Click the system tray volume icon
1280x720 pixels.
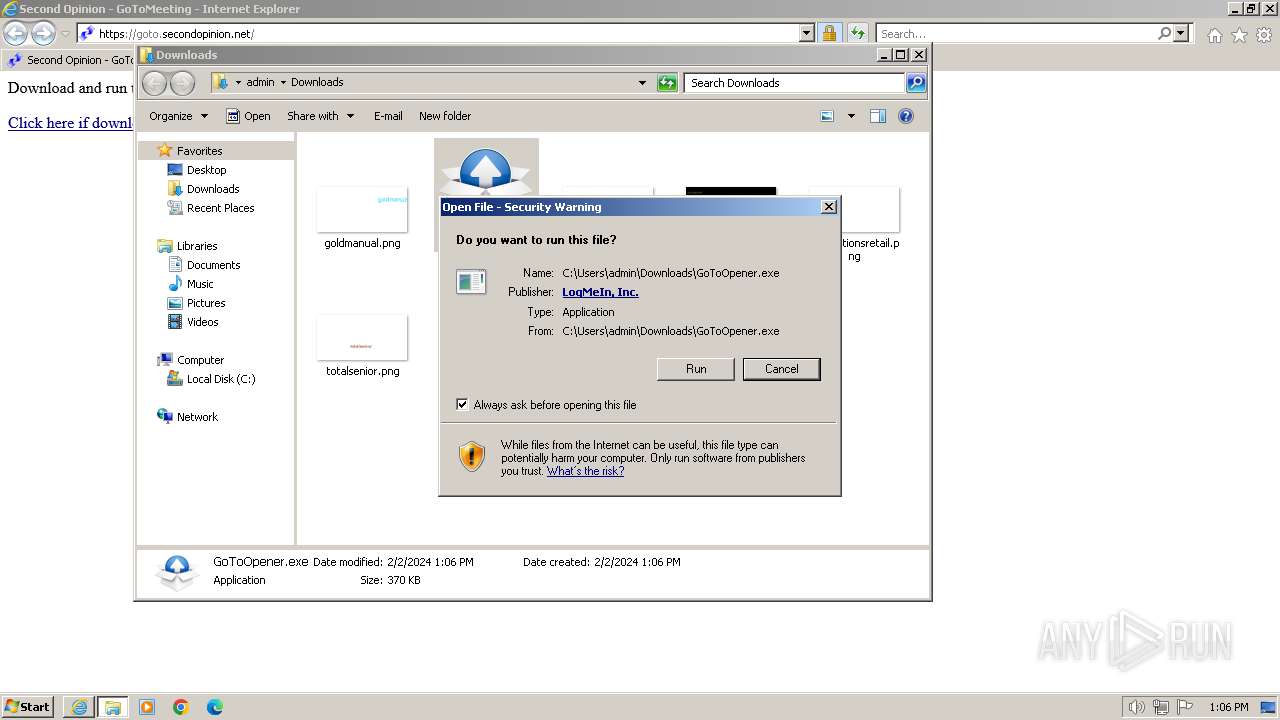click(1136, 707)
